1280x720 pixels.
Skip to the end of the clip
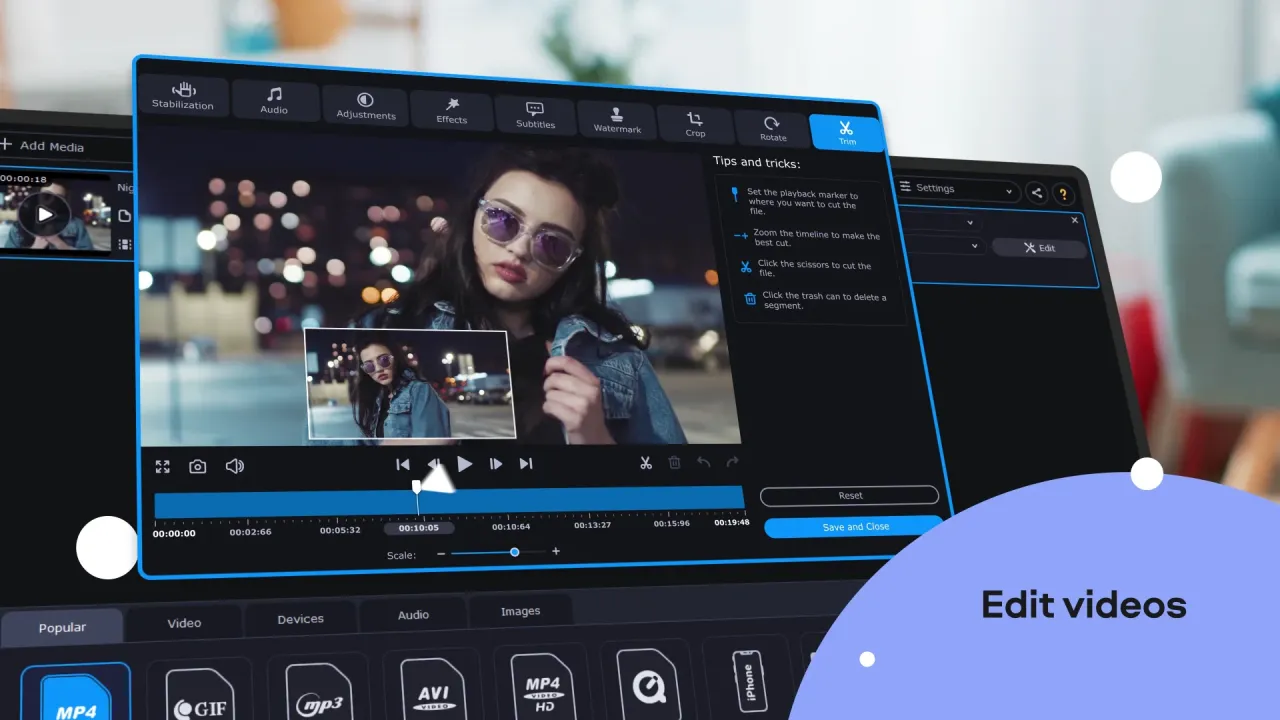coord(526,464)
